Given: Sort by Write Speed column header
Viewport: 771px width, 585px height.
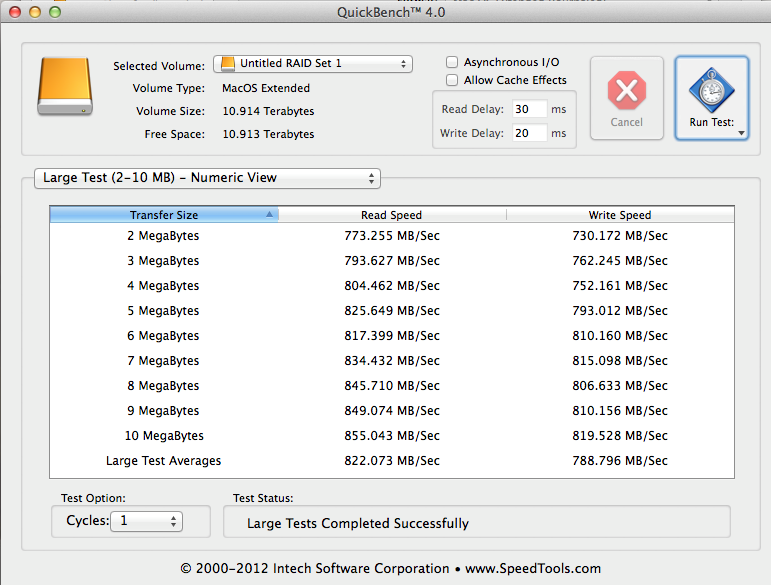Looking at the screenshot, I should pos(619,215).
